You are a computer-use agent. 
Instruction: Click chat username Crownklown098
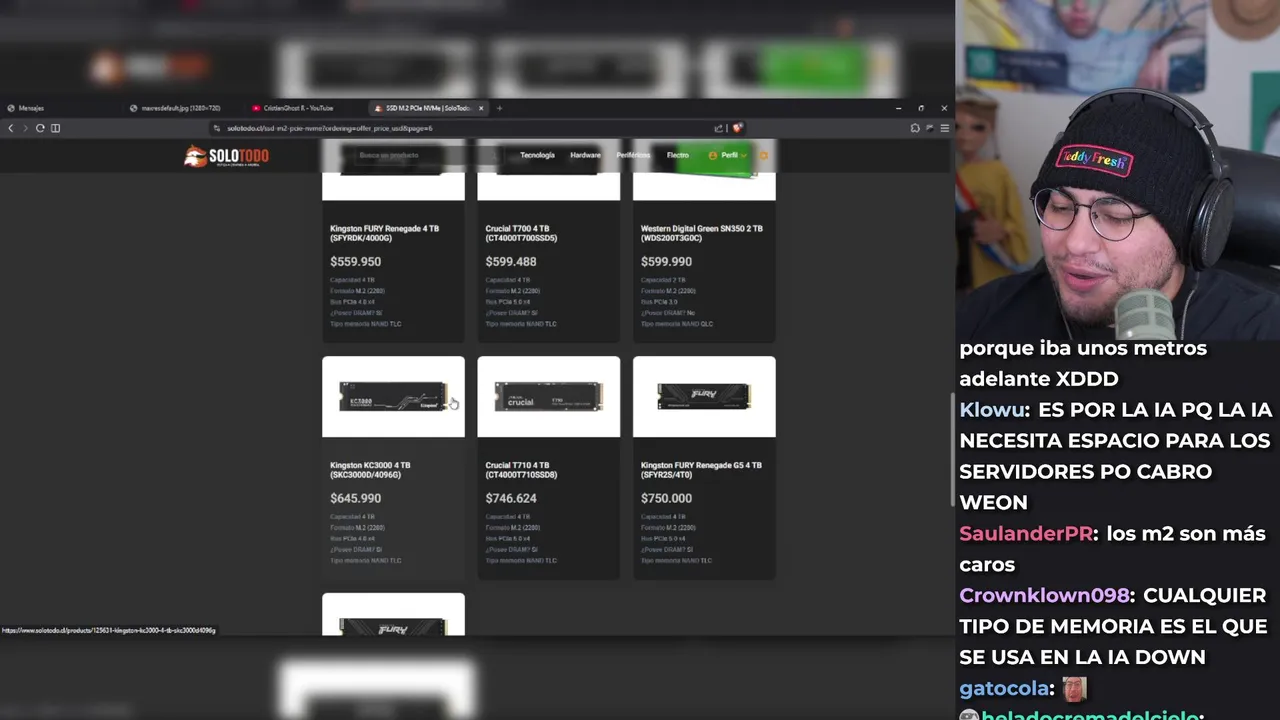coord(1045,596)
